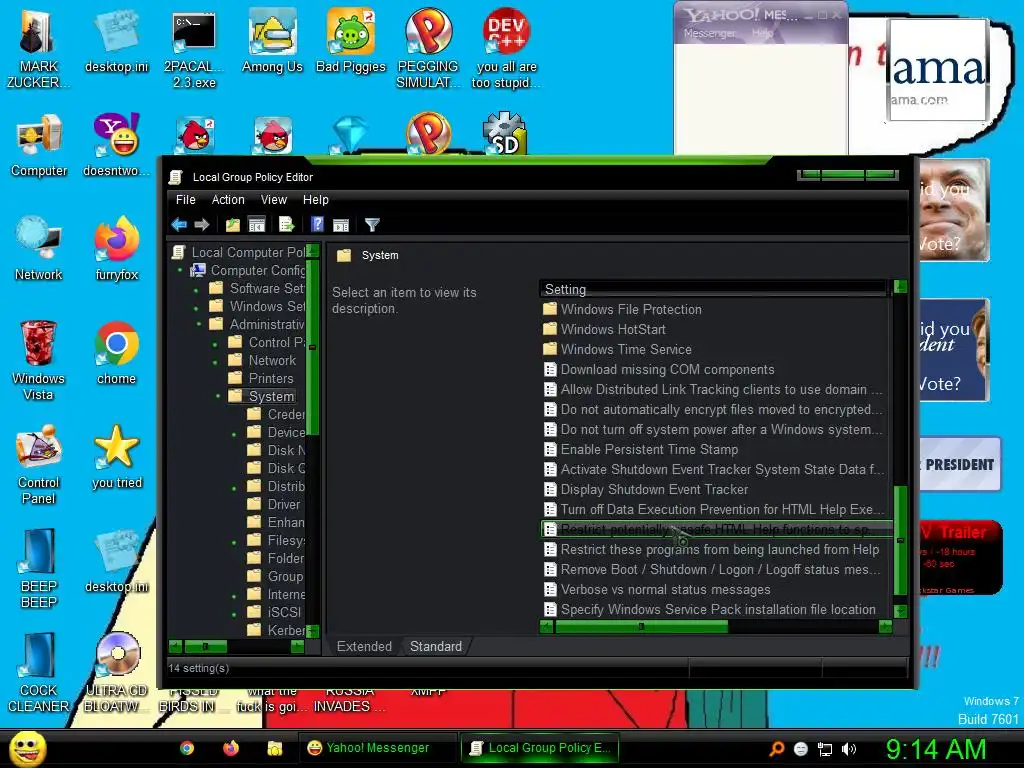This screenshot has height=768, width=1024.
Task: Switch to the Standard tab
Action: tap(436, 647)
